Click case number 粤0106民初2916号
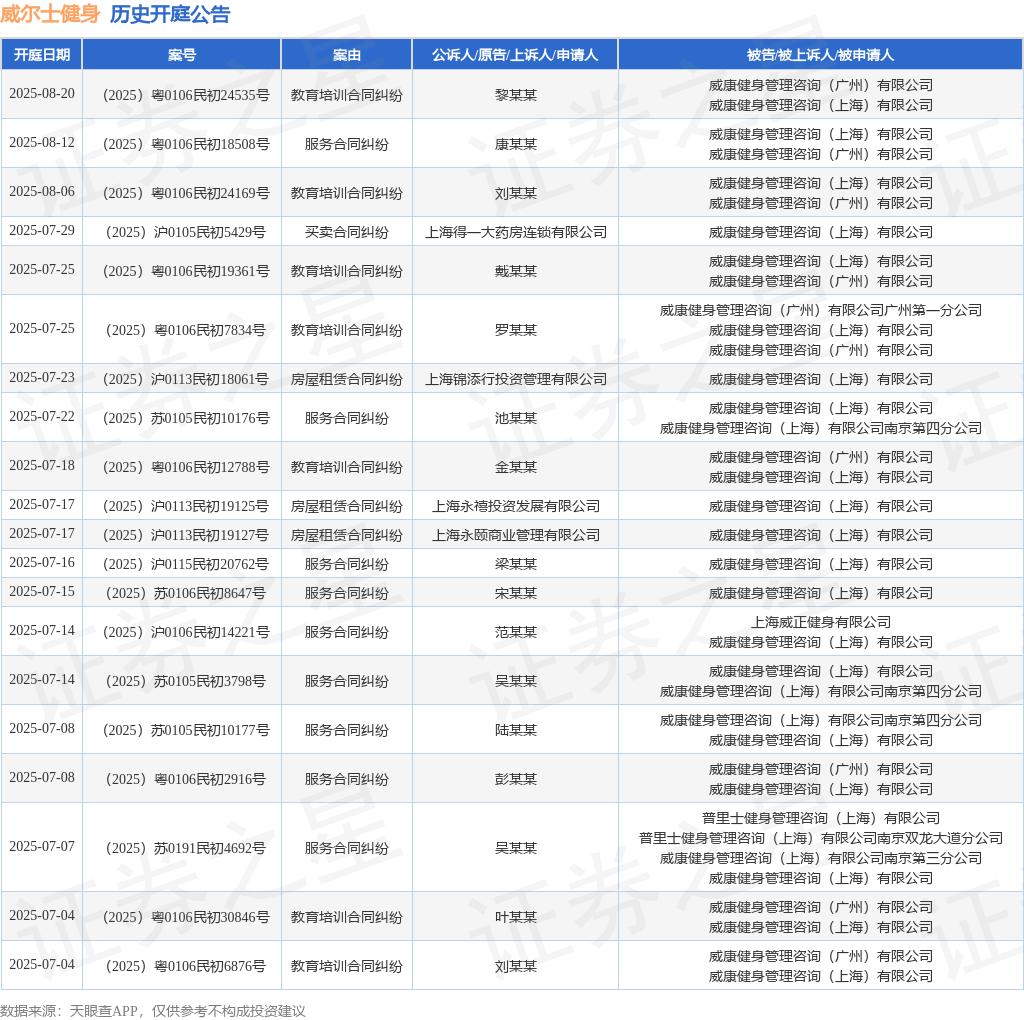1024x1020 pixels. [x=186, y=780]
